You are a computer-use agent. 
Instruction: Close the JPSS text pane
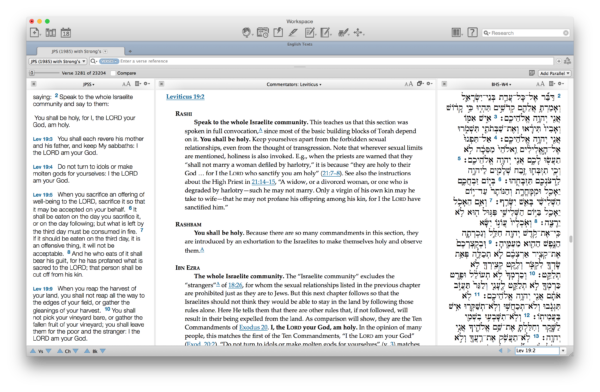tap(34, 84)
